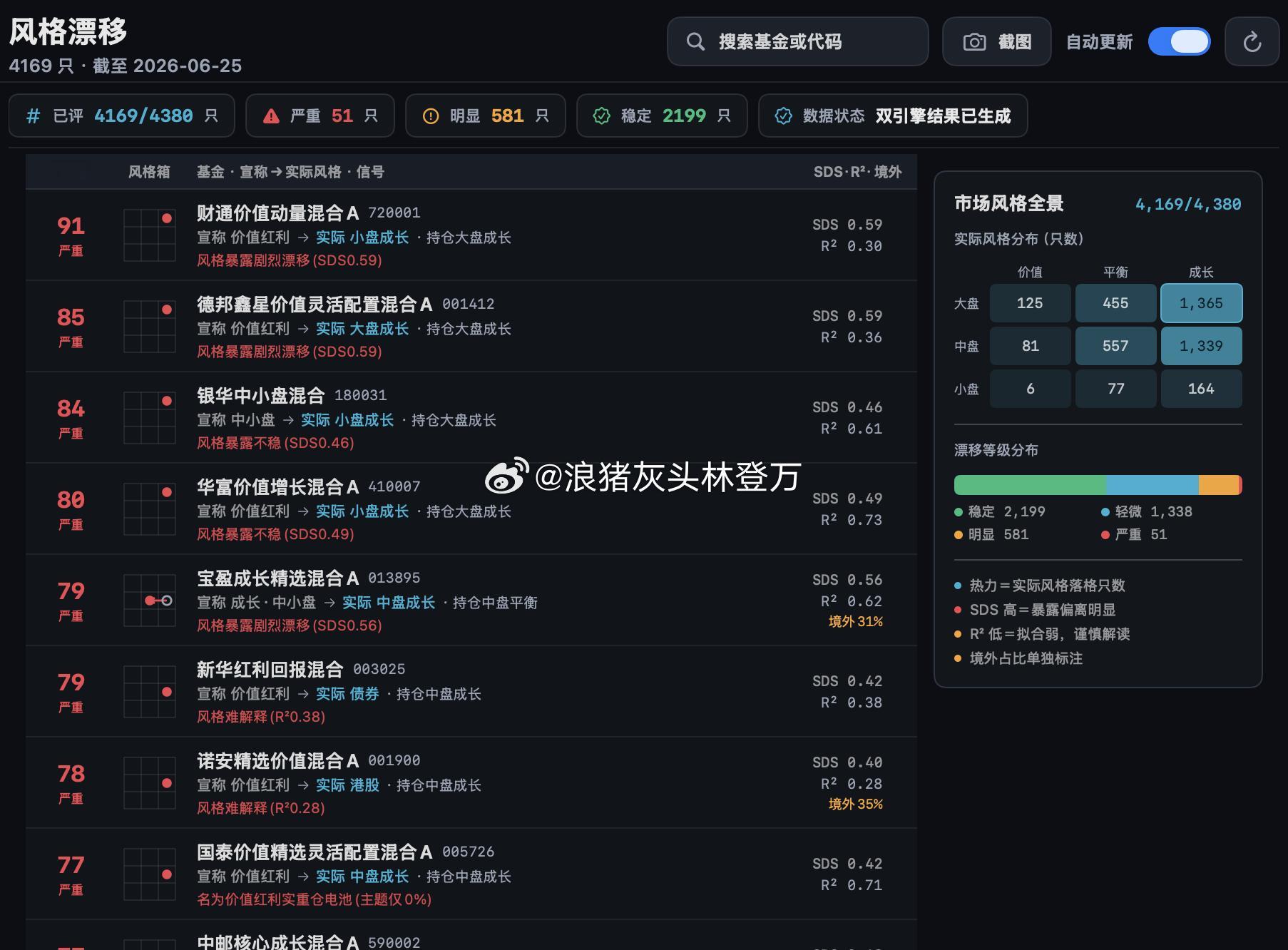Click style box grid for 宝盈成长精选混合A
Image resolution: width=1288 pixels, height=950 pixels.
(x=150, y=600)
